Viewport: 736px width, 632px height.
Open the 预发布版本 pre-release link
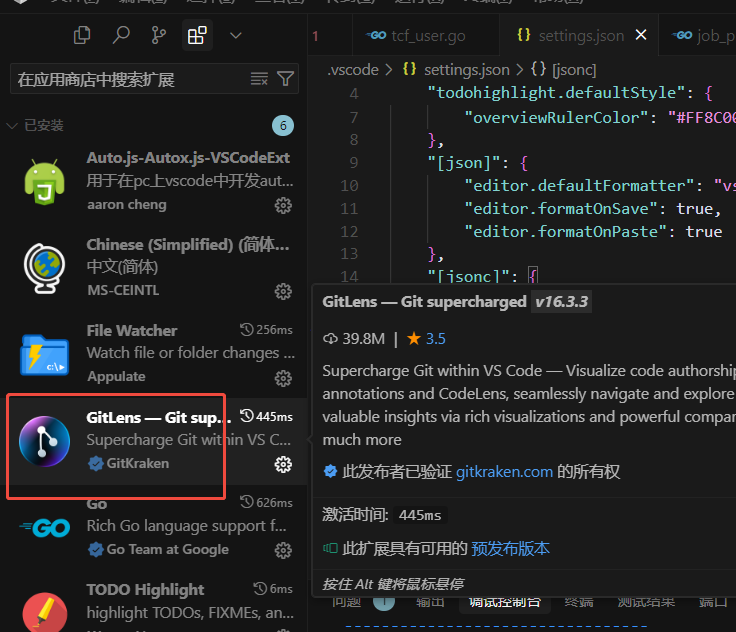point(510,548)
